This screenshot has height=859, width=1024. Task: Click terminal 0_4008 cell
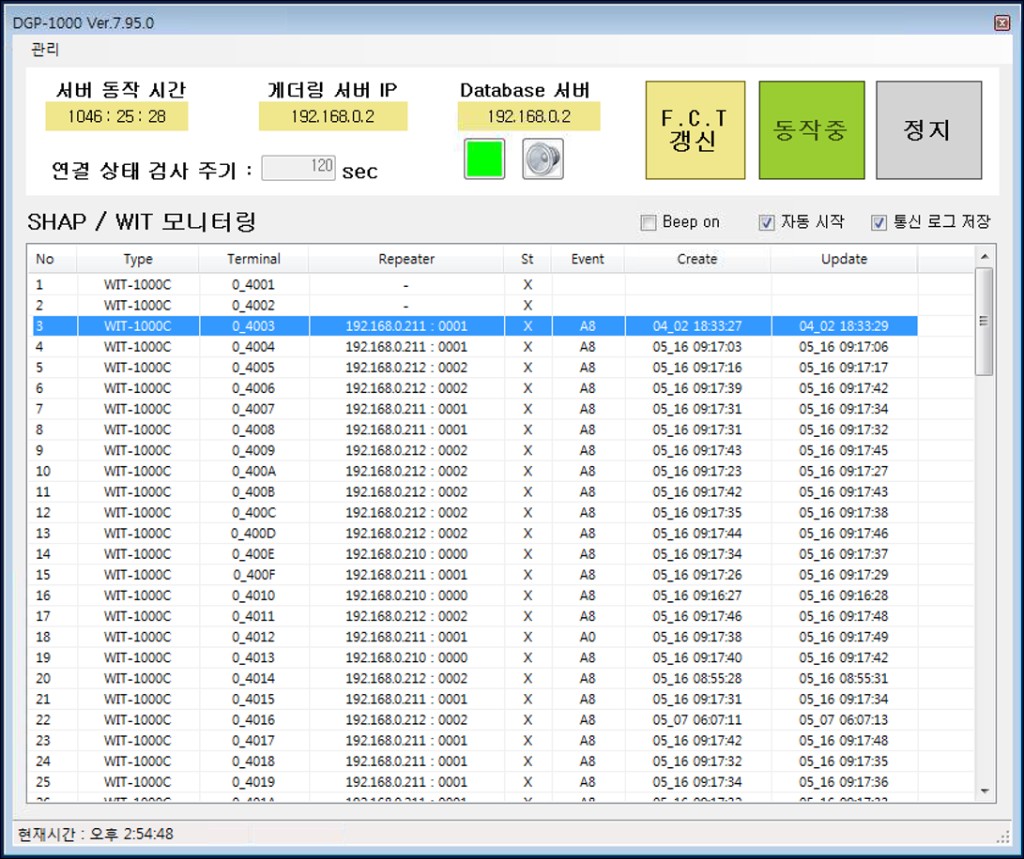[x=253, y=430]
